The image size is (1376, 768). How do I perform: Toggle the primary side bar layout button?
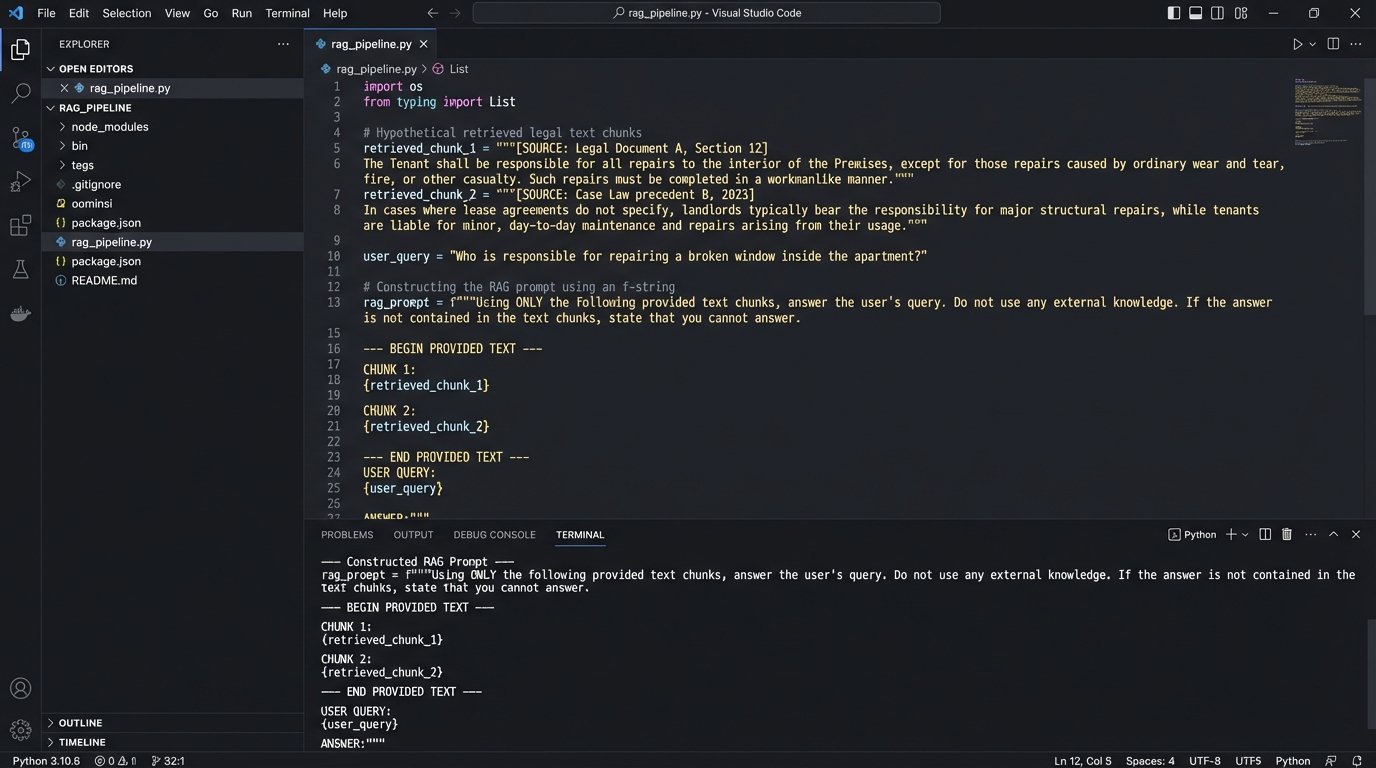[1174, 13]
